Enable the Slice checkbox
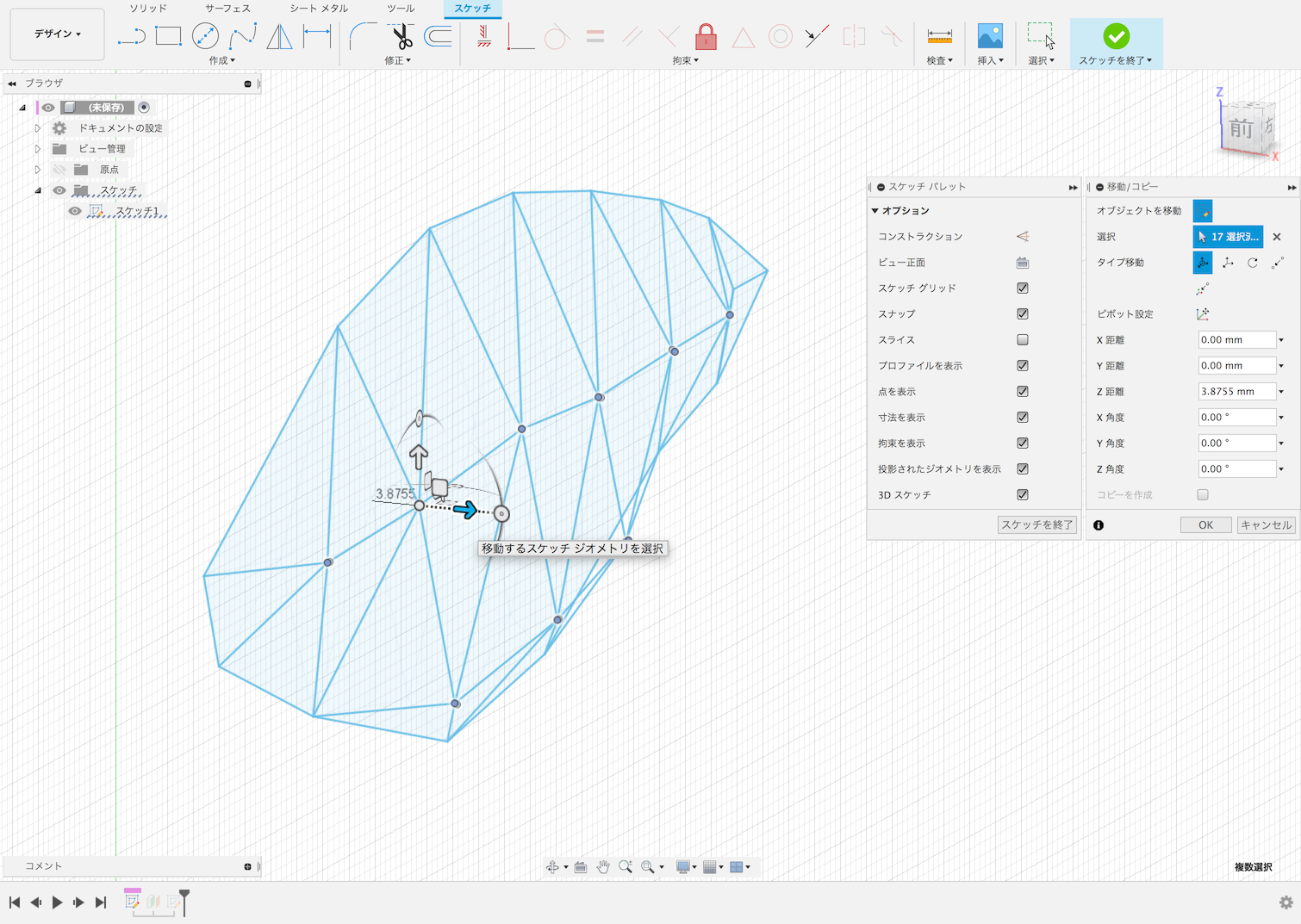Screen dimensions: 1301x924 [1023, 340]
